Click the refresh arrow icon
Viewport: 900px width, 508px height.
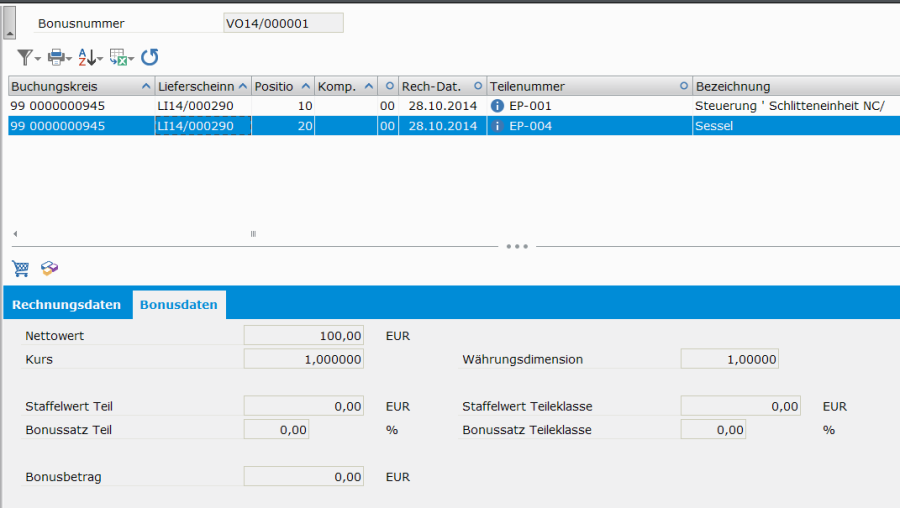coord(149,57)
